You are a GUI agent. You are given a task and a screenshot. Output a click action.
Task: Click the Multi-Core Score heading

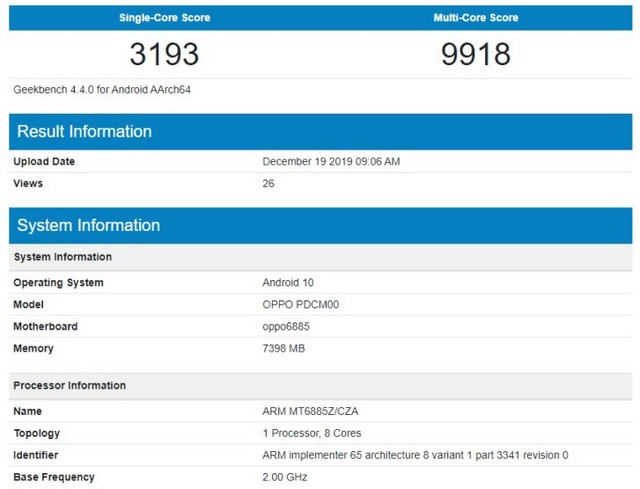tap(476, 18)
